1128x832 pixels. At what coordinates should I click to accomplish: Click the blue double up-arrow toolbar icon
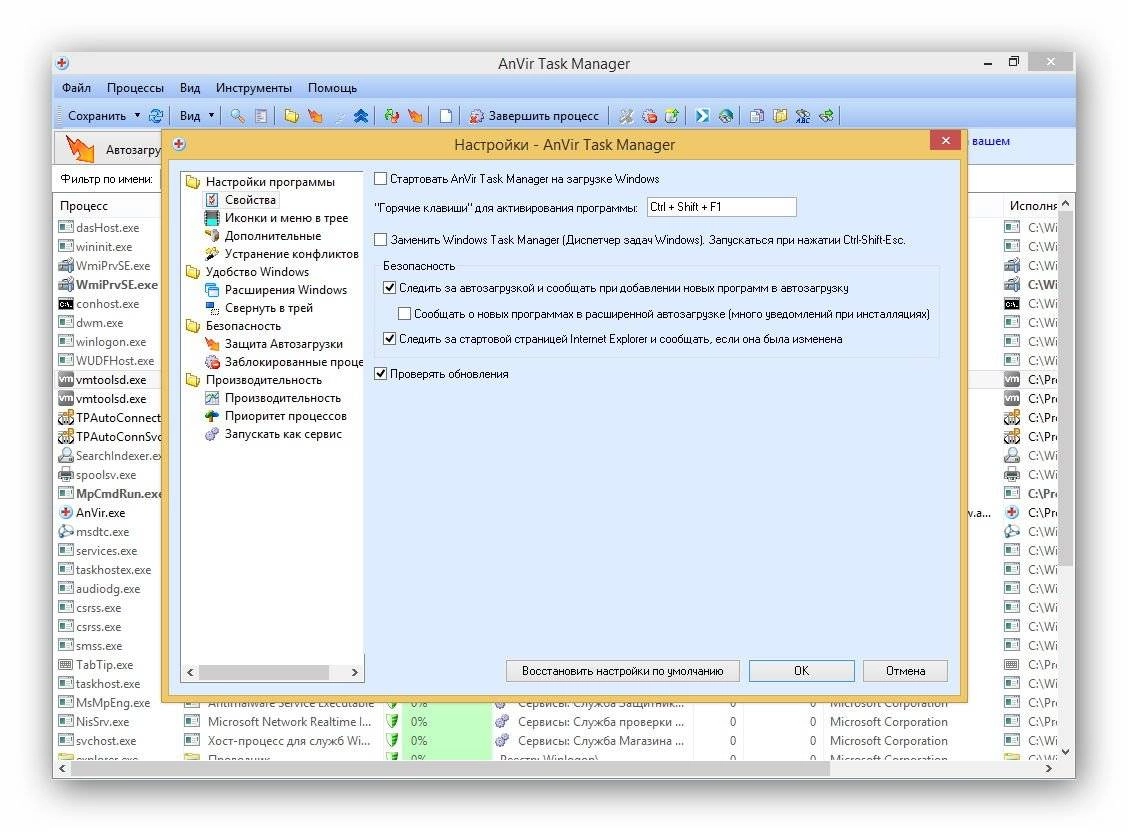pos(361,116)
